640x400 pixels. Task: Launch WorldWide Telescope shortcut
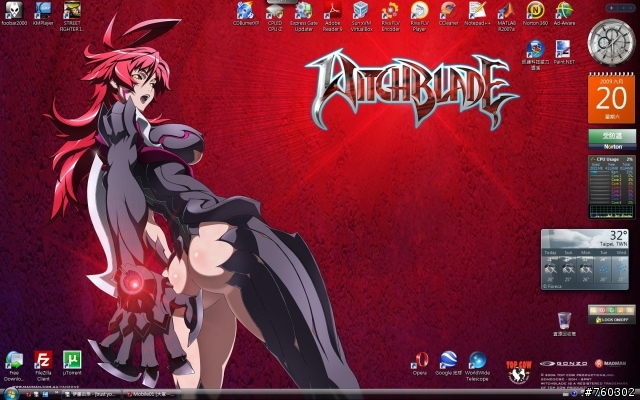point(477,366)
